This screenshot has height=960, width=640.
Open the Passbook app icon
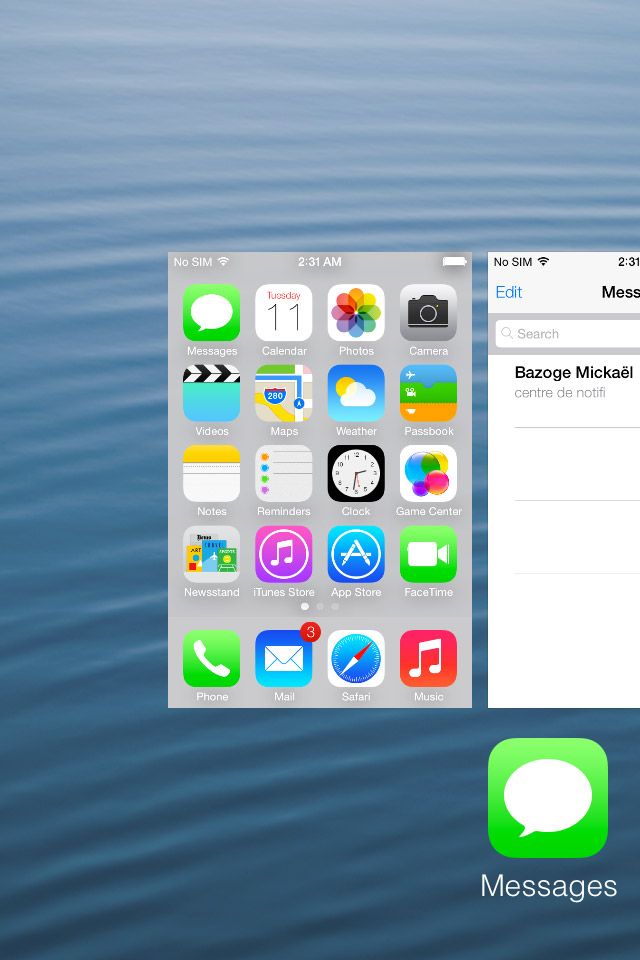pos(428,393)
